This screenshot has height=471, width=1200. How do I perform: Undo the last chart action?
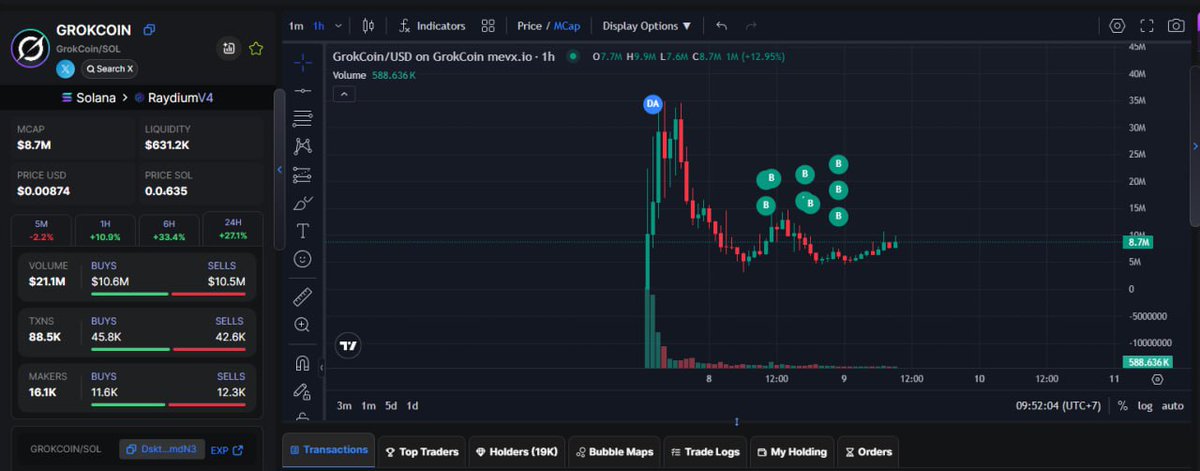[x=722, y=26]
